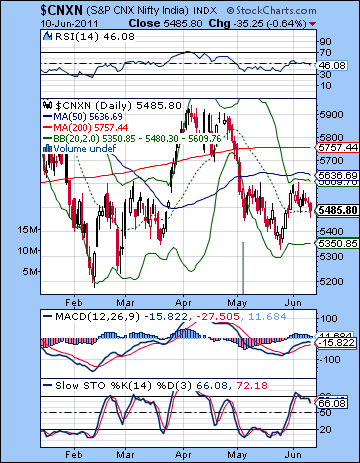Click the 5350.85 lower band price tag

(x=337, y=243)
